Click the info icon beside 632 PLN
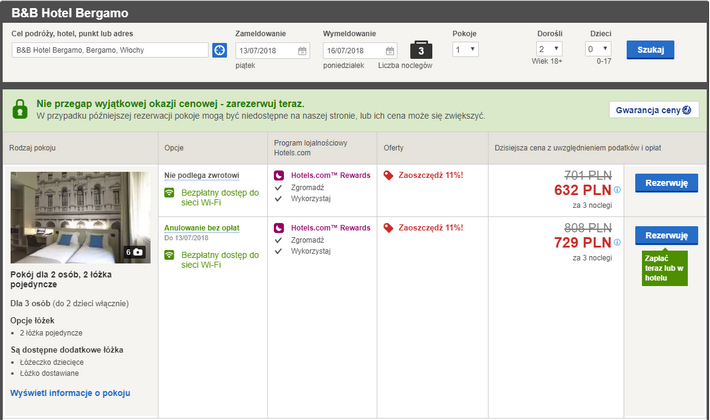Screen dimensions: 710x420 click(x=617, y=190)
